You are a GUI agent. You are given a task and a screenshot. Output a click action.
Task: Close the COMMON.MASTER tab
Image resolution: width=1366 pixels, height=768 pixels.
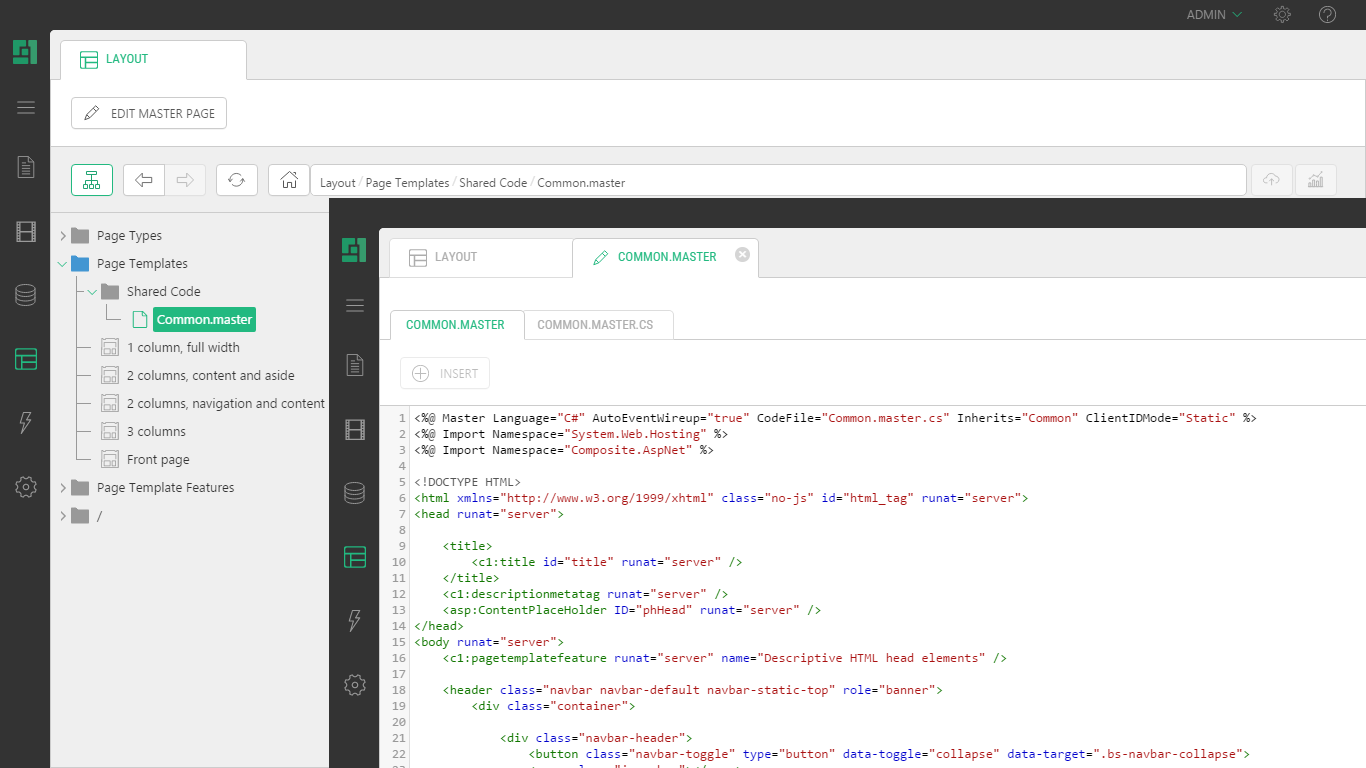pyautogui.click(x=742, y=255)
